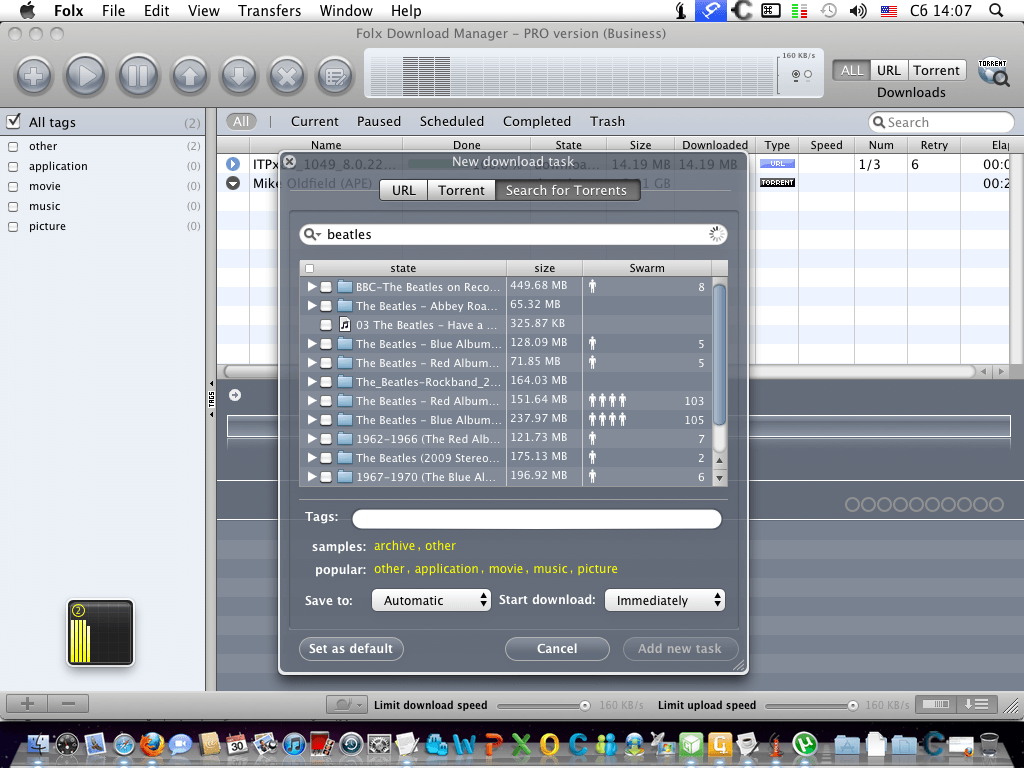Expand The_Beatles-Rockband_2... folder
The width and height of the screenshot is (1024, 768).
coord(312,381)
